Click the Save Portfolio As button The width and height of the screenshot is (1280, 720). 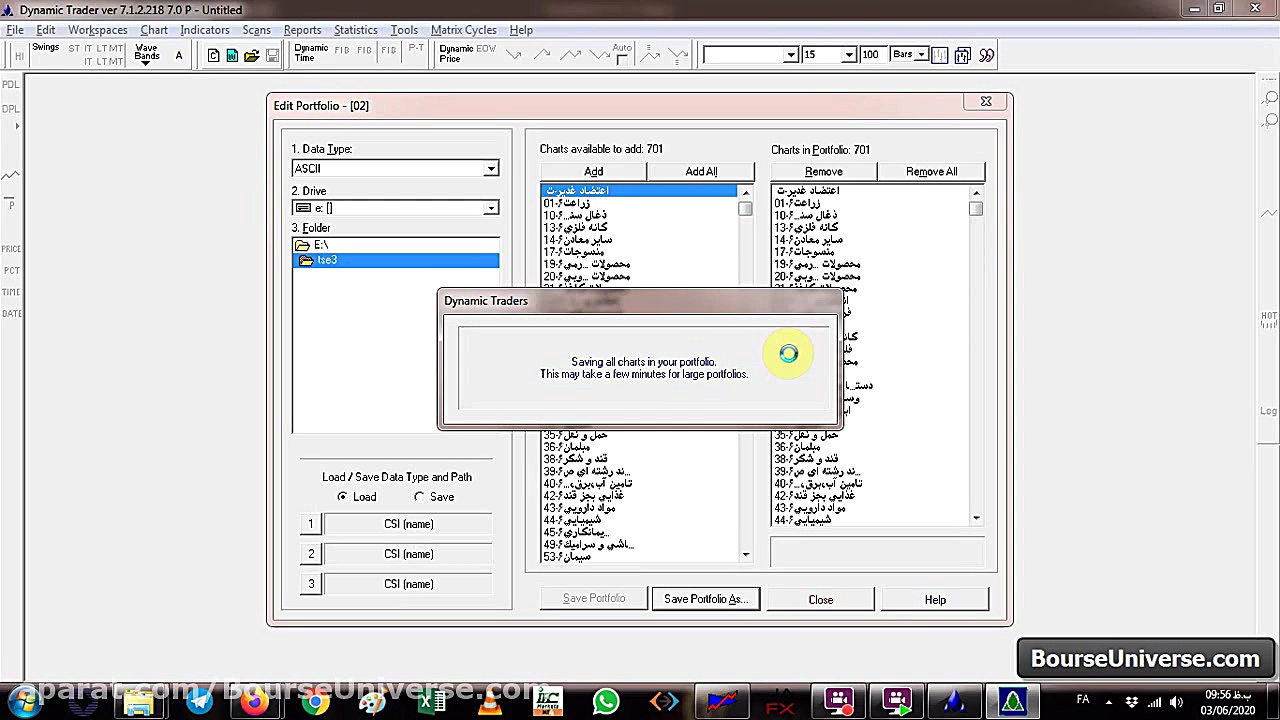(705, 599)
